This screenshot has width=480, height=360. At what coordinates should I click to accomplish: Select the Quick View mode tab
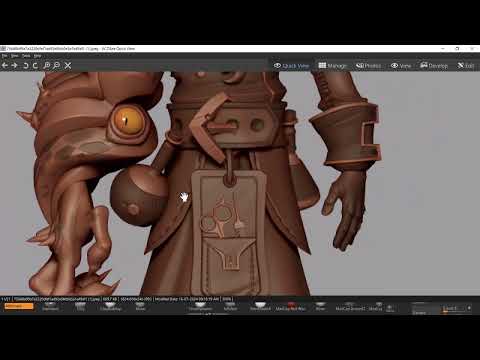click(x=291, y=66)
